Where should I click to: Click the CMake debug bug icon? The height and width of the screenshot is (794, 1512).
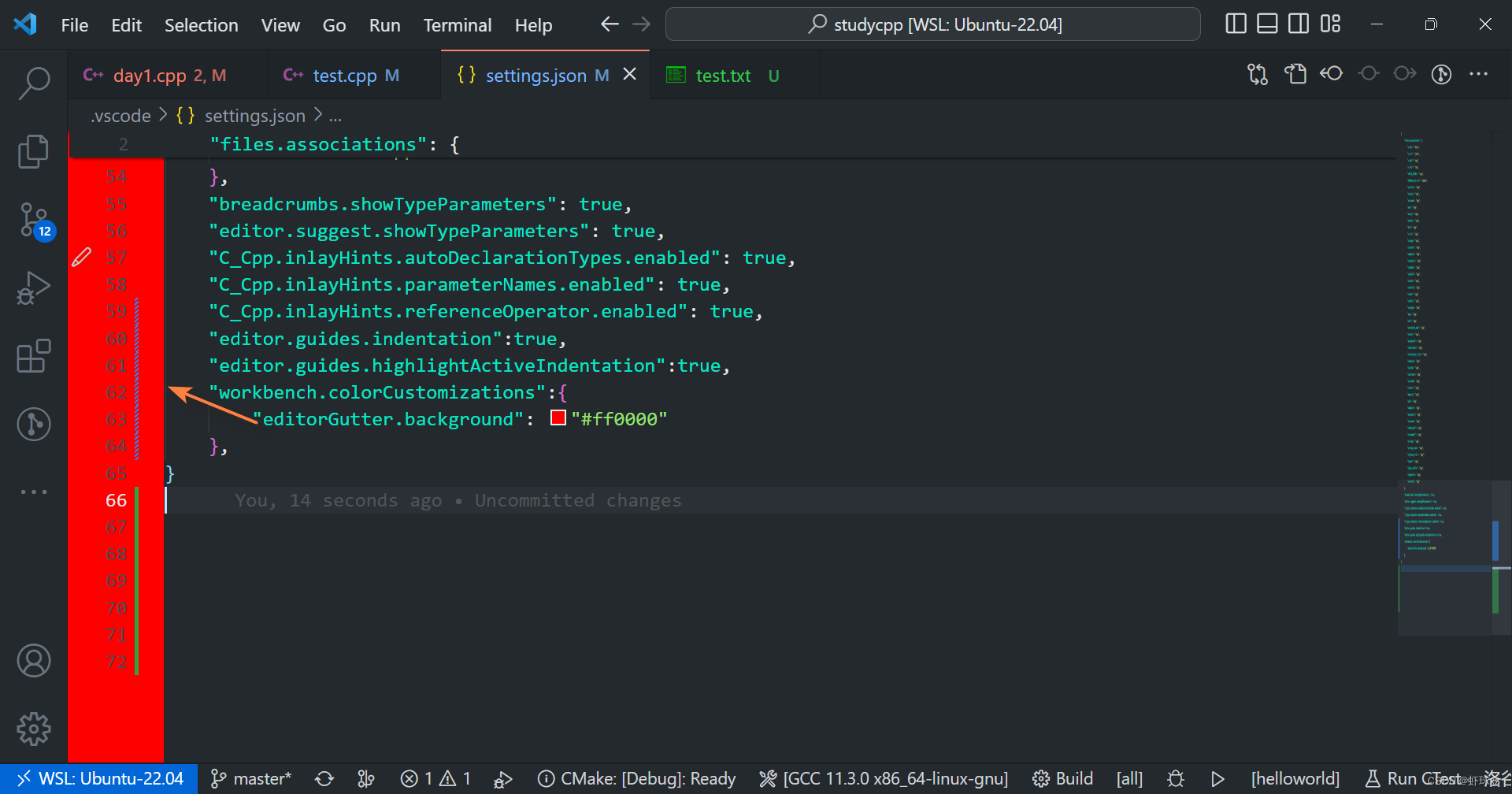[x=1176, y=779]
